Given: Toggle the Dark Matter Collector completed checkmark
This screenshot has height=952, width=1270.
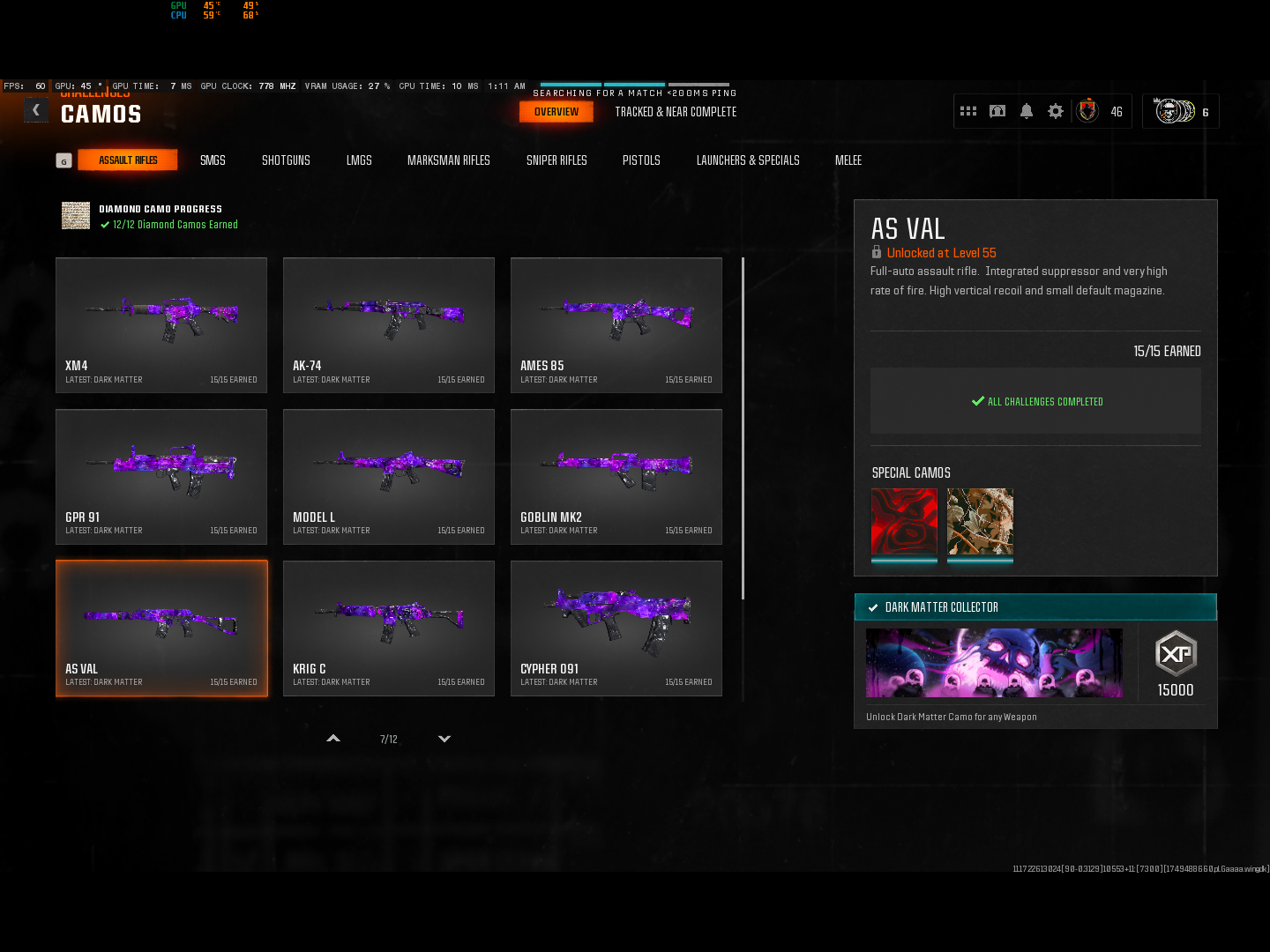Looking at the screenshot, I should [873, 606].
